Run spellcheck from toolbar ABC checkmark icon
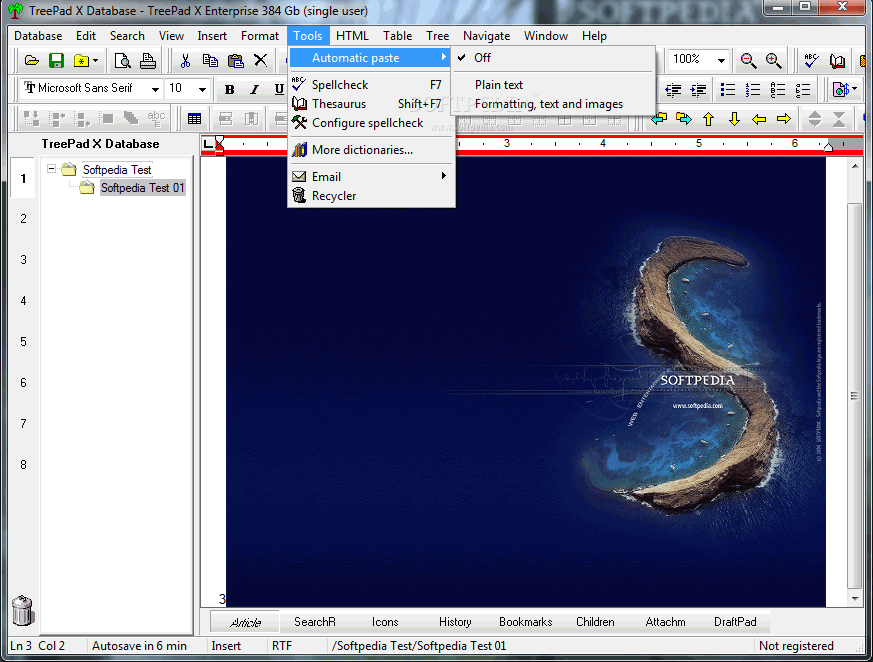The width and height of the screenshot is (873, 662). tap(811, 60)
